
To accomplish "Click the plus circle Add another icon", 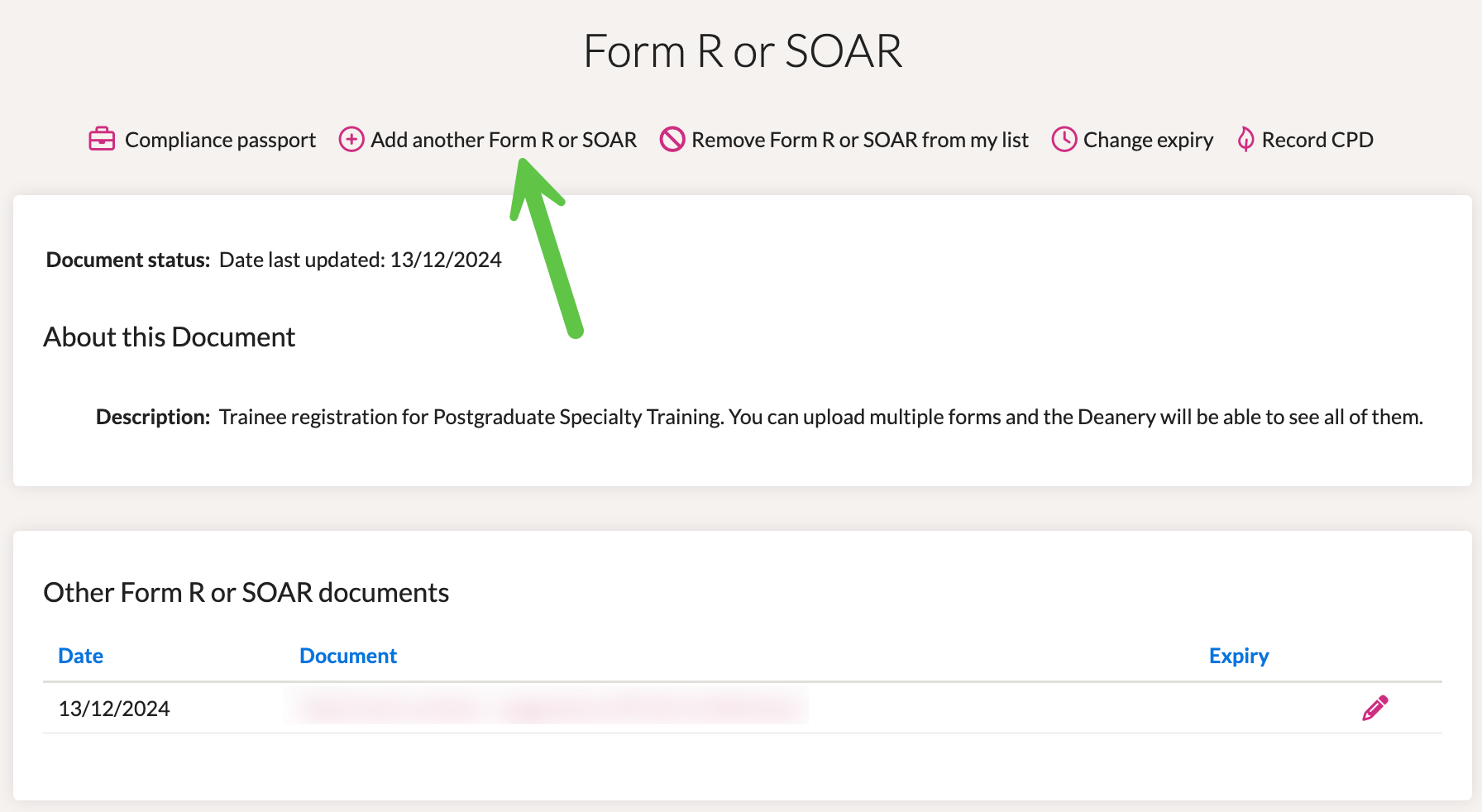I will coord(351,139).
